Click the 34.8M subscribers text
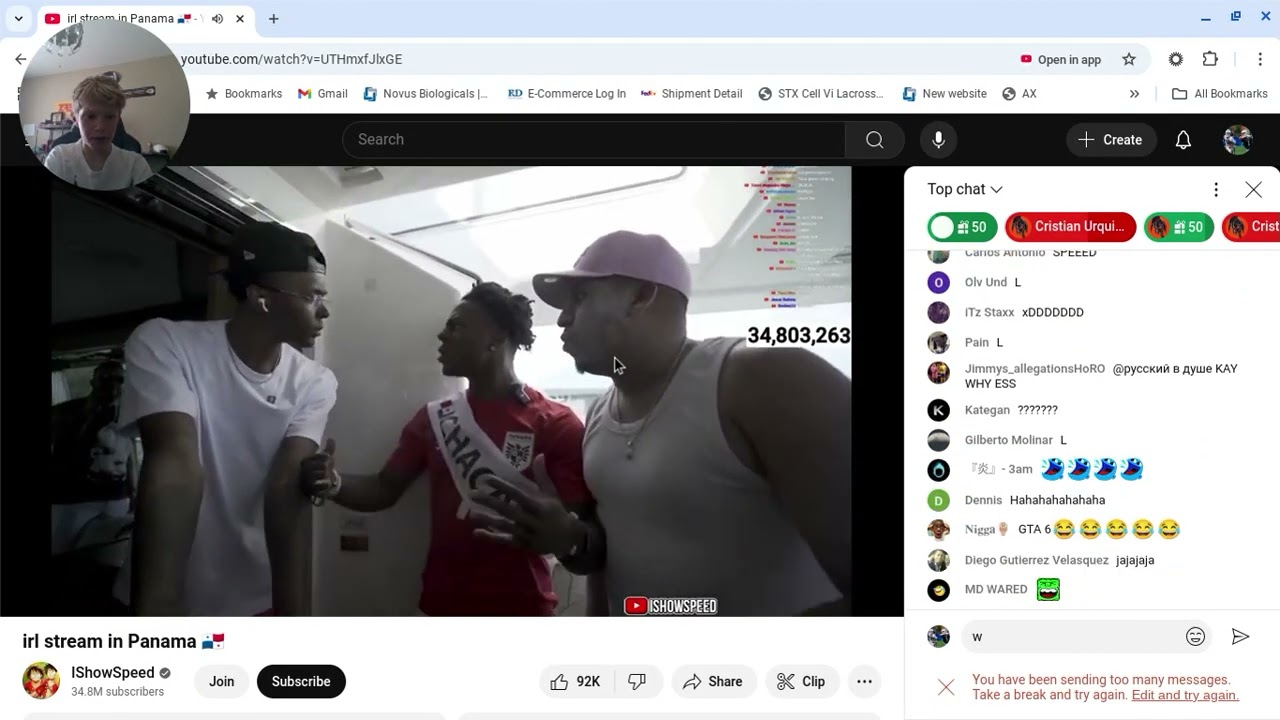Image resolution: width=1280 pixels, height=720 pixels. click(117, 692)
